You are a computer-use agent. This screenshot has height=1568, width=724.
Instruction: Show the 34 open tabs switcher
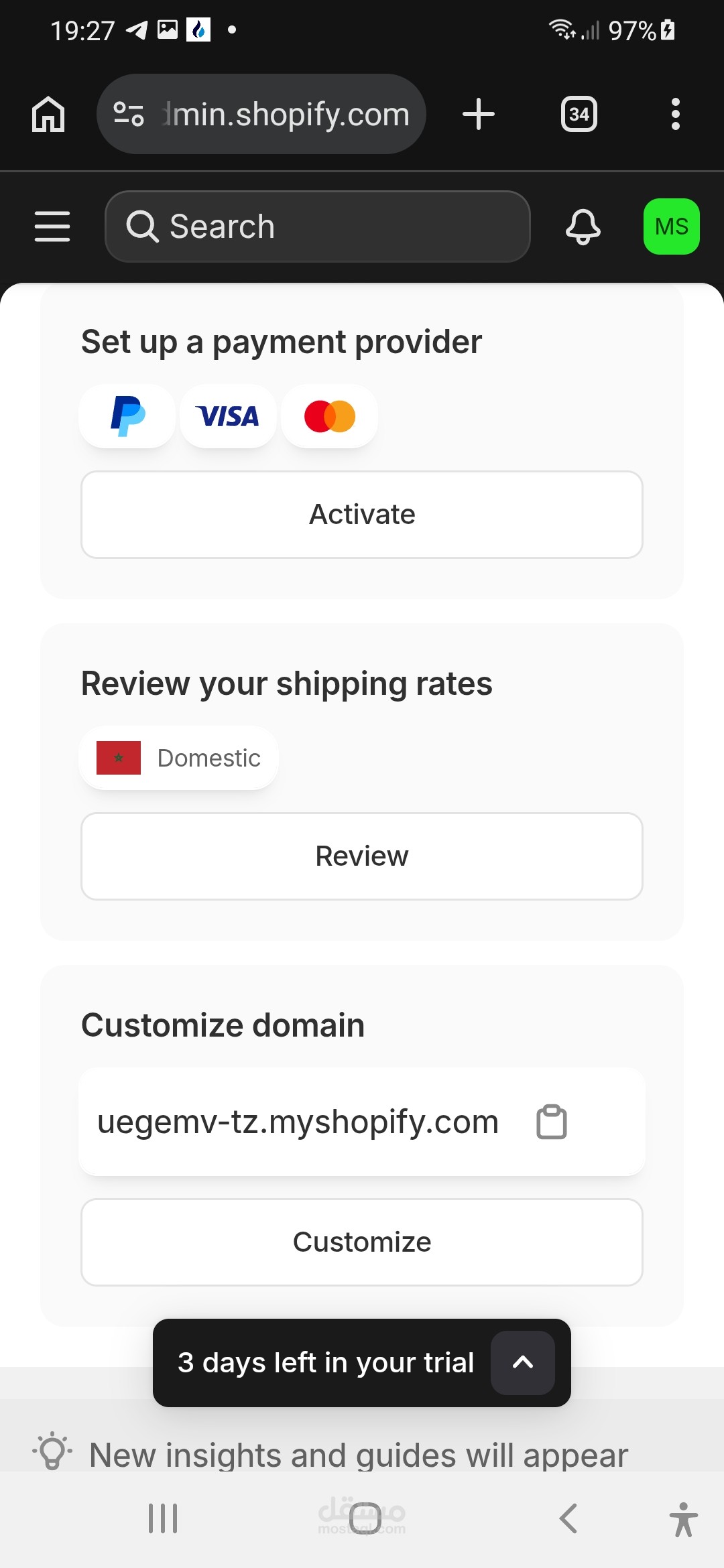pyautogui.click(x=579, y=114)
